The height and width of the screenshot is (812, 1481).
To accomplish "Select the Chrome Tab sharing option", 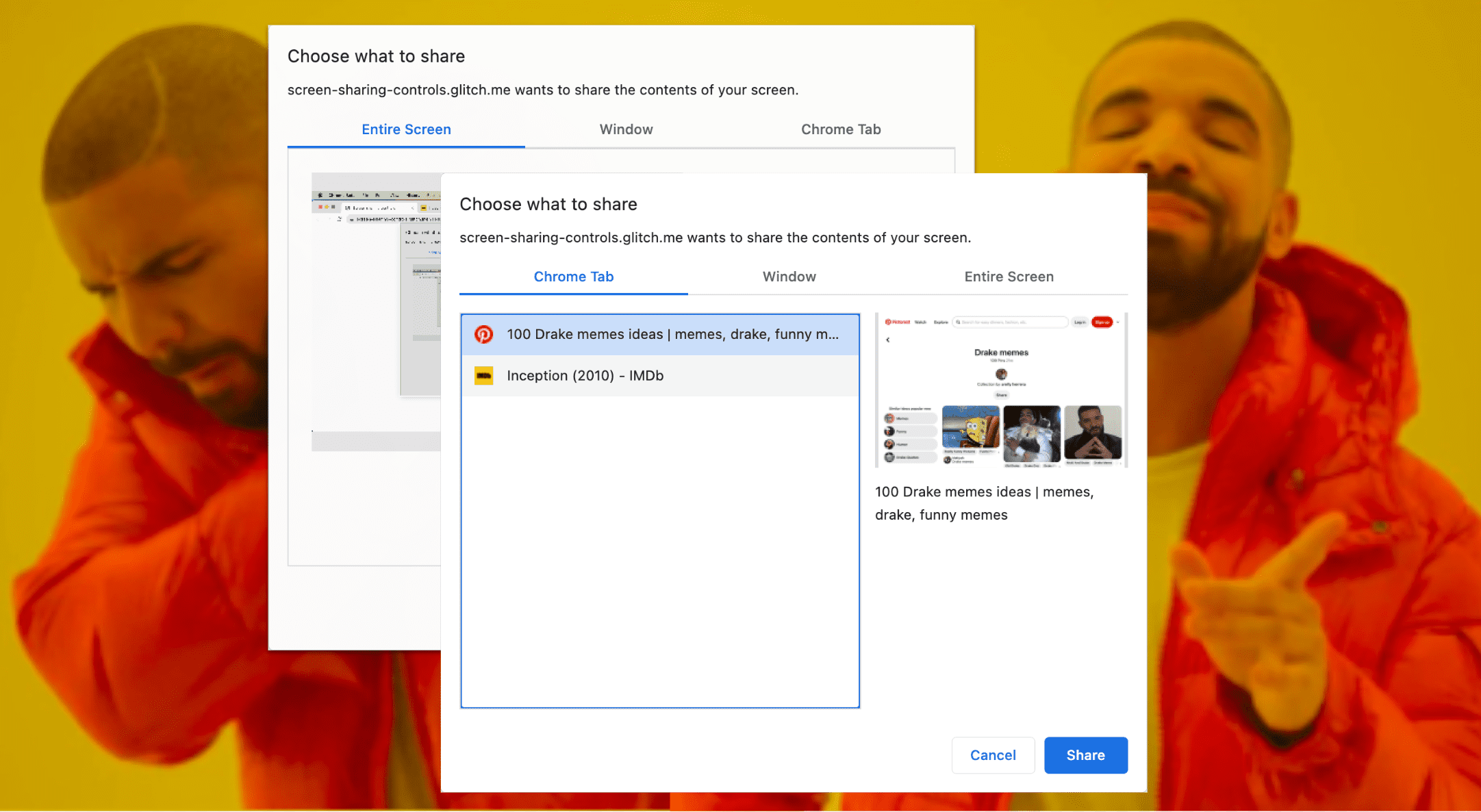I will (575, 277).
